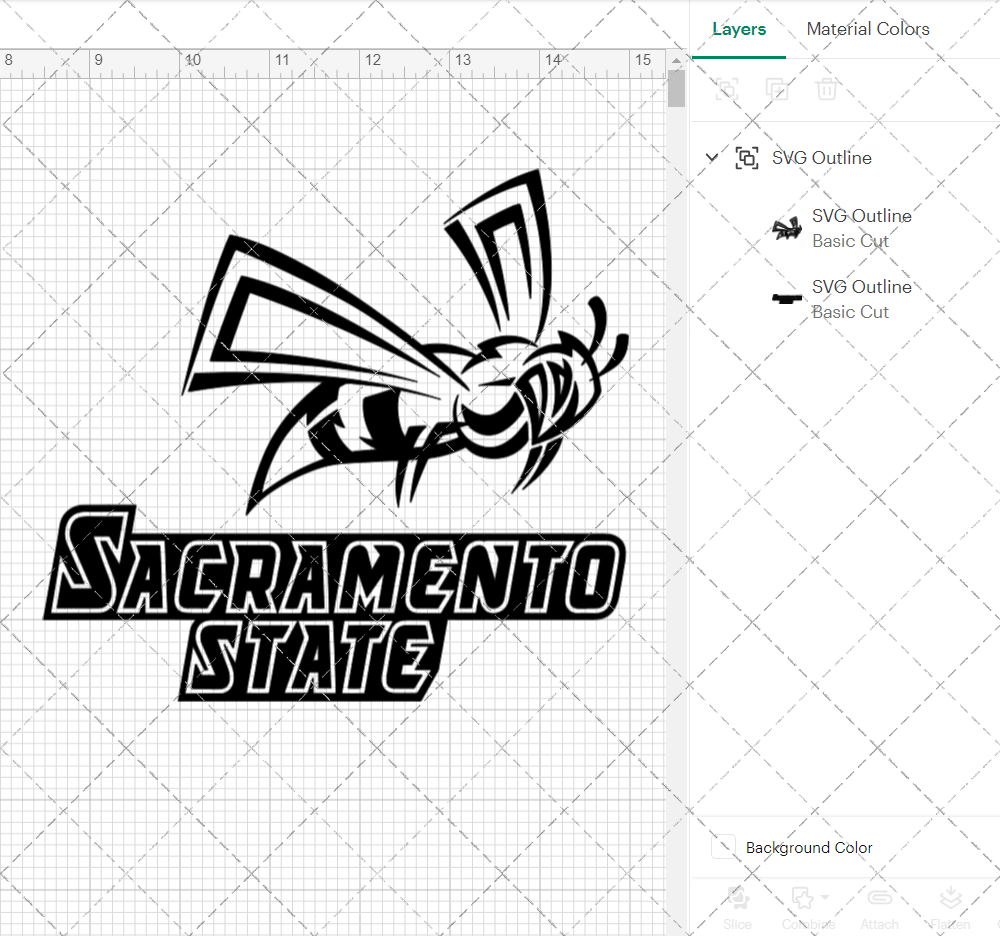Switch to the Layers tab
This screenshot has width=1000, height=936.
(x=739, y=29)
